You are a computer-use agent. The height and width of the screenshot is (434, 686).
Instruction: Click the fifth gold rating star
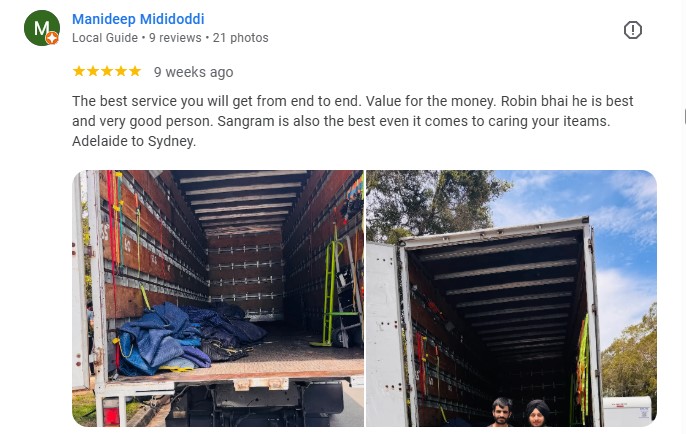[x=135, y=71]
